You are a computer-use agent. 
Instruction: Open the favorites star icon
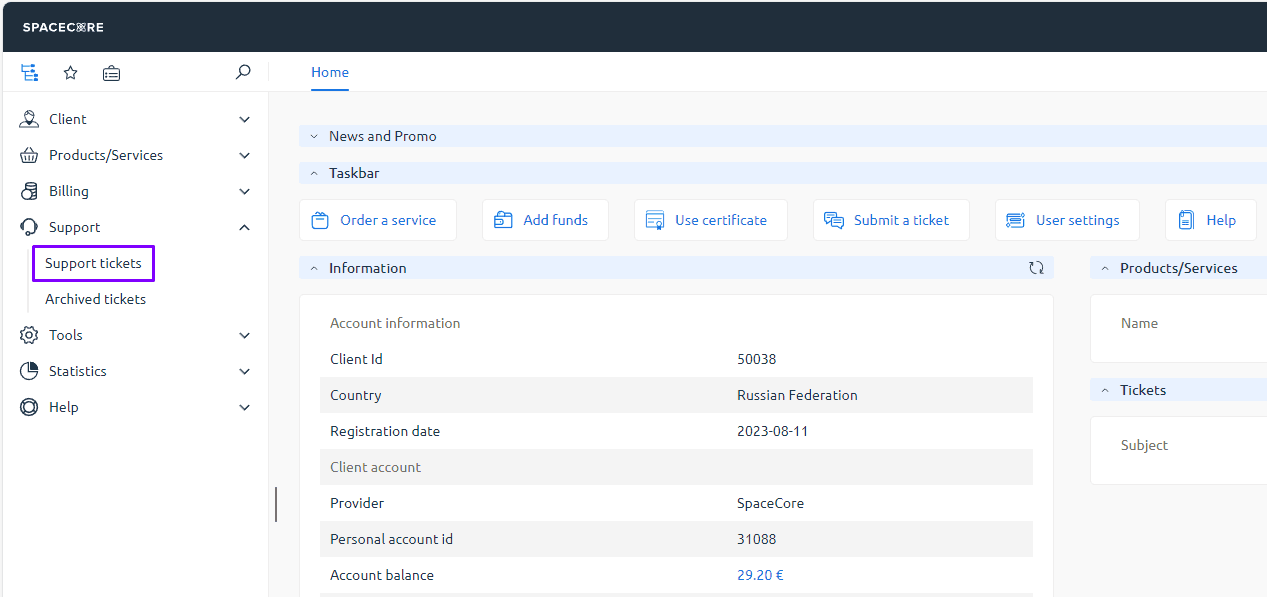point(70,73)
